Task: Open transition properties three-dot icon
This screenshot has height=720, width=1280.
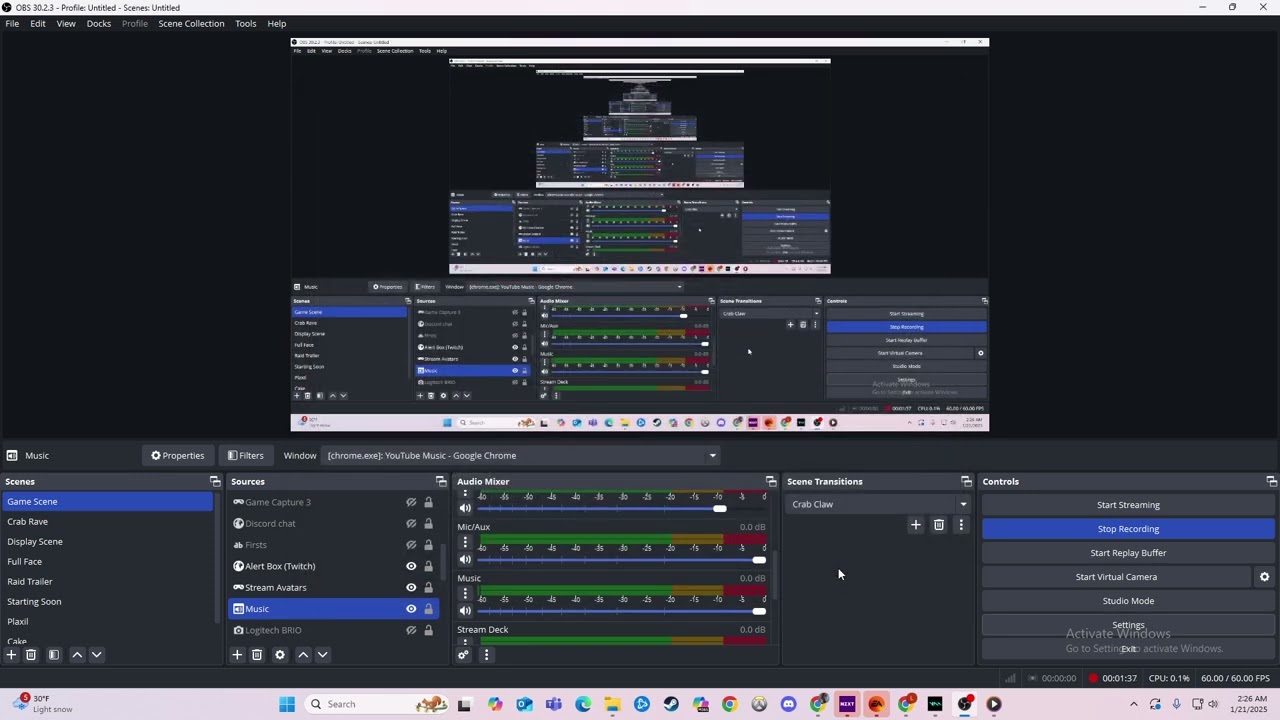Action: coord(961,525)
